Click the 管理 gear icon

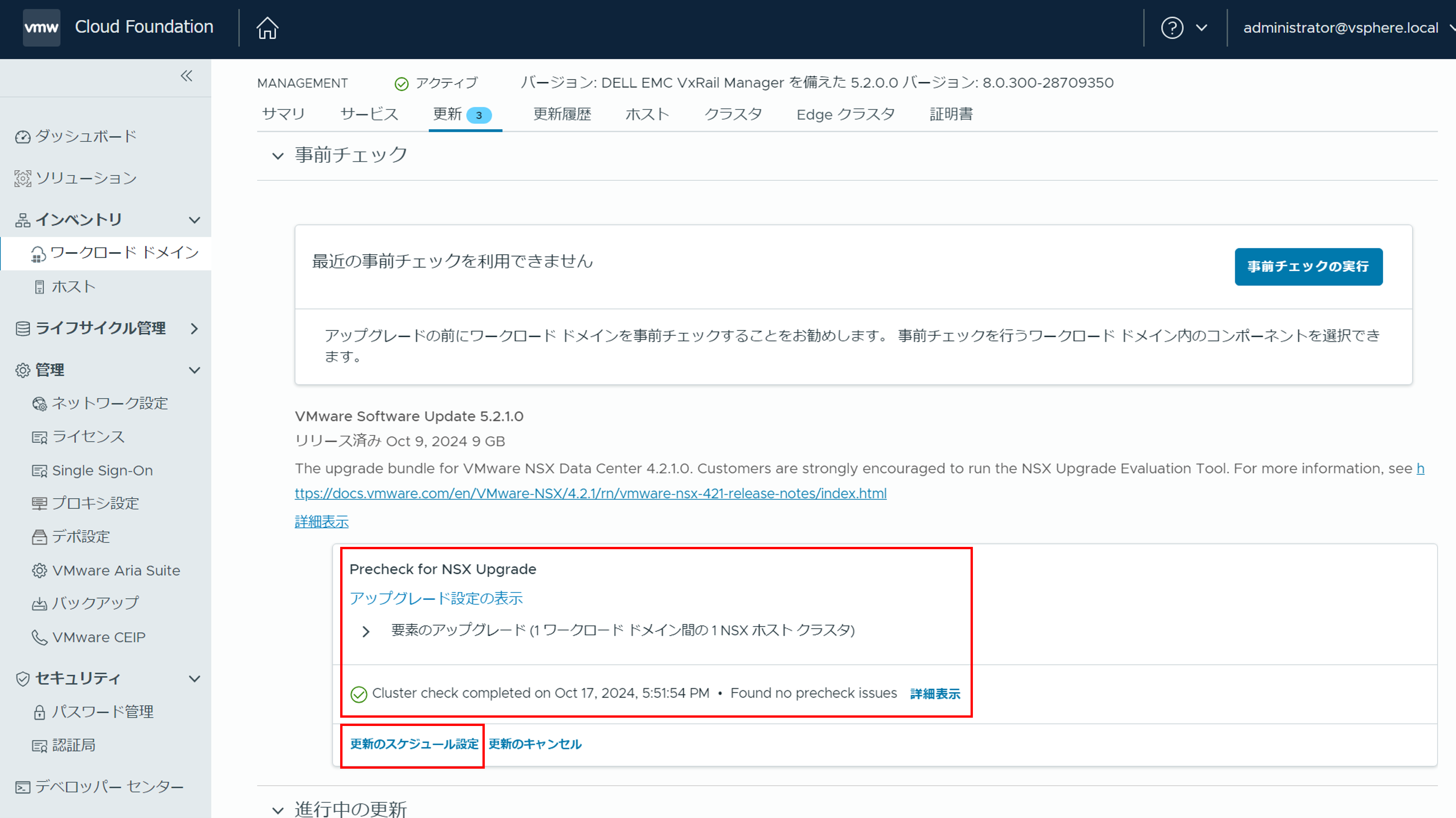tap(23, 371)
